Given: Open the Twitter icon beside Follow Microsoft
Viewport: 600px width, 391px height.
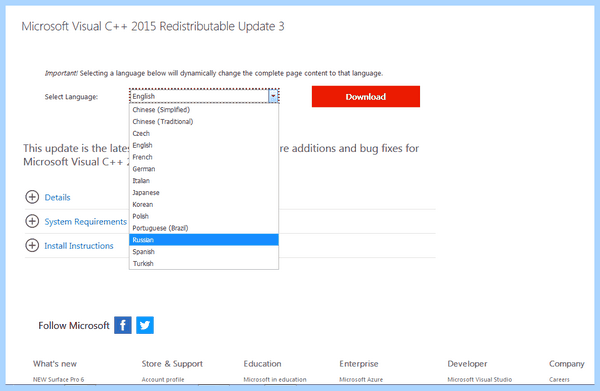Looking at the screenshot, I should 145,325.
